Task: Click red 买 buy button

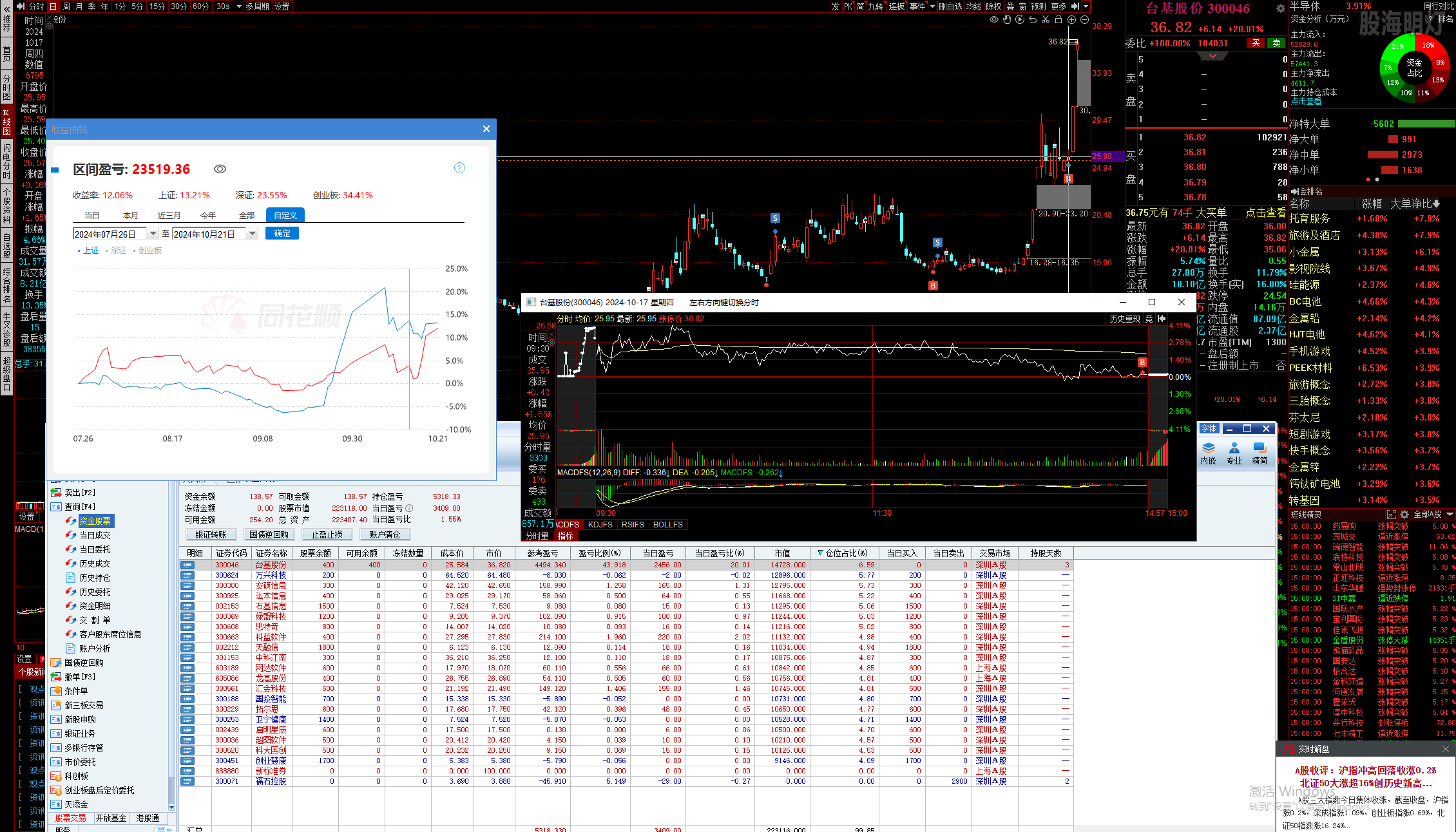Action: coord(1255,43)
